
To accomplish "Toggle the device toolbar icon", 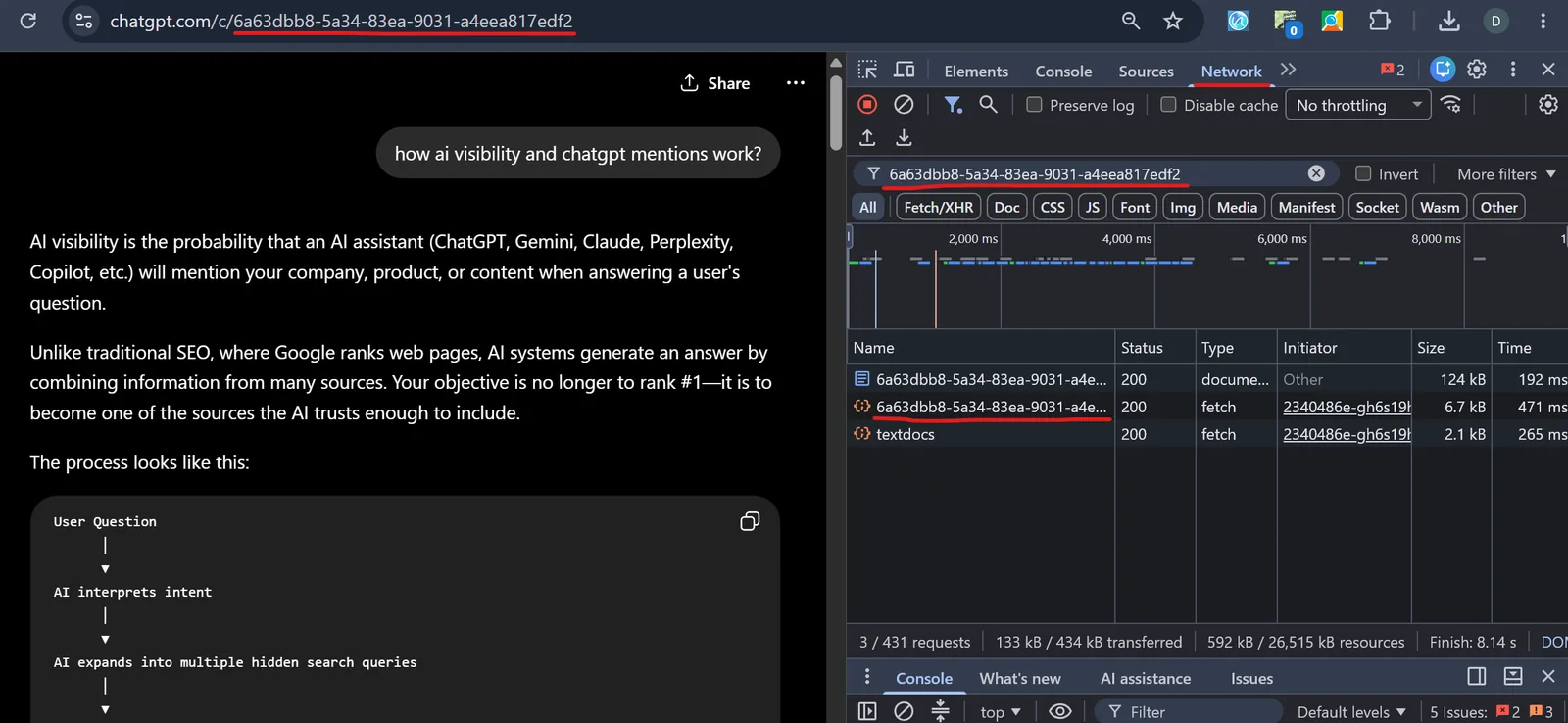I will coord(905,70).
